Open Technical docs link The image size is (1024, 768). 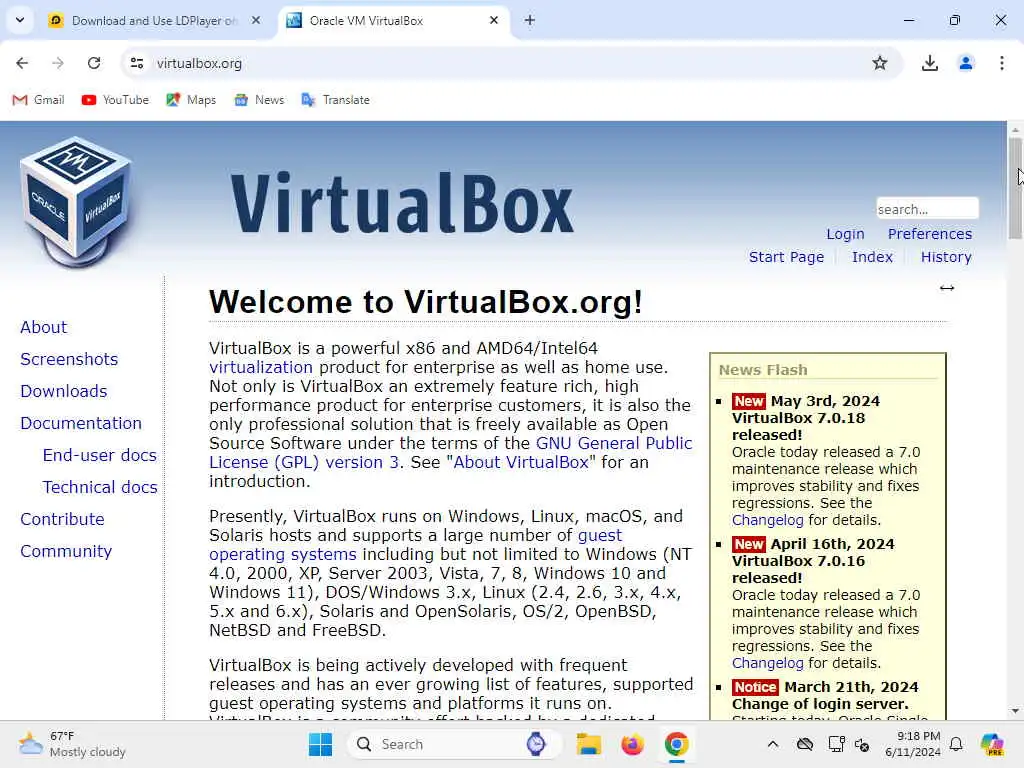pos(100,487)
